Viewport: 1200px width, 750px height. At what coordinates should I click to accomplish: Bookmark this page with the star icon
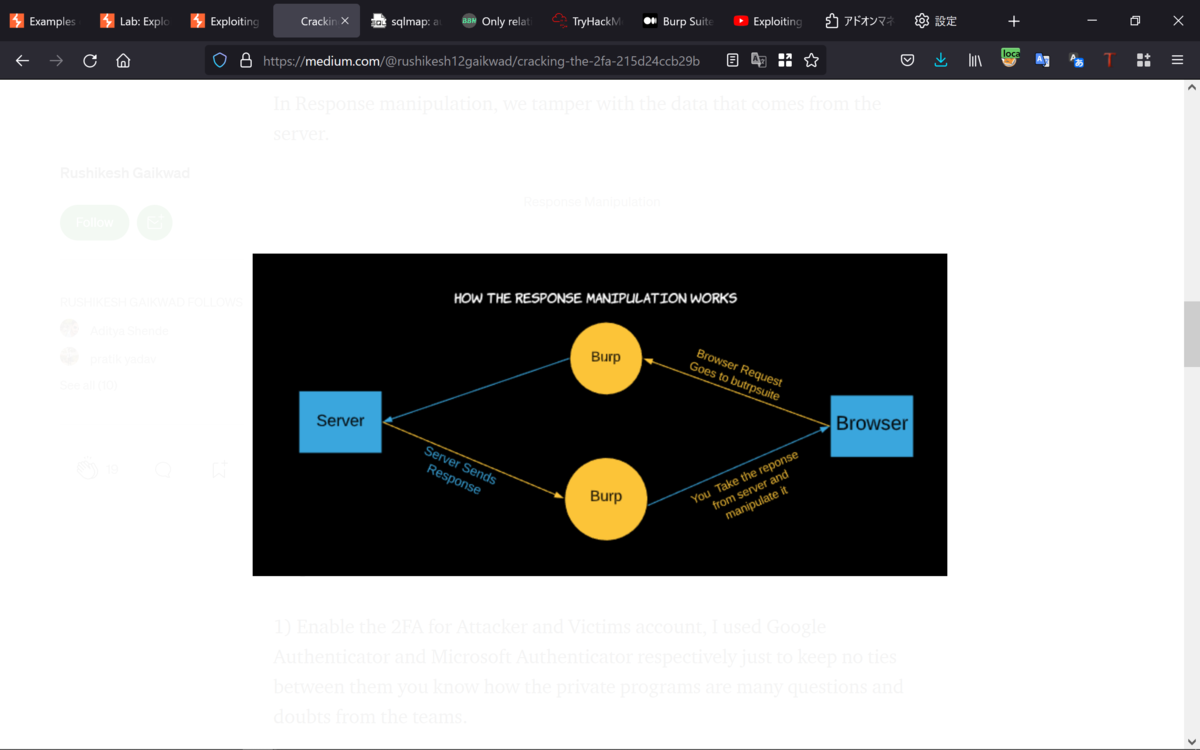[x=811, y=60]
